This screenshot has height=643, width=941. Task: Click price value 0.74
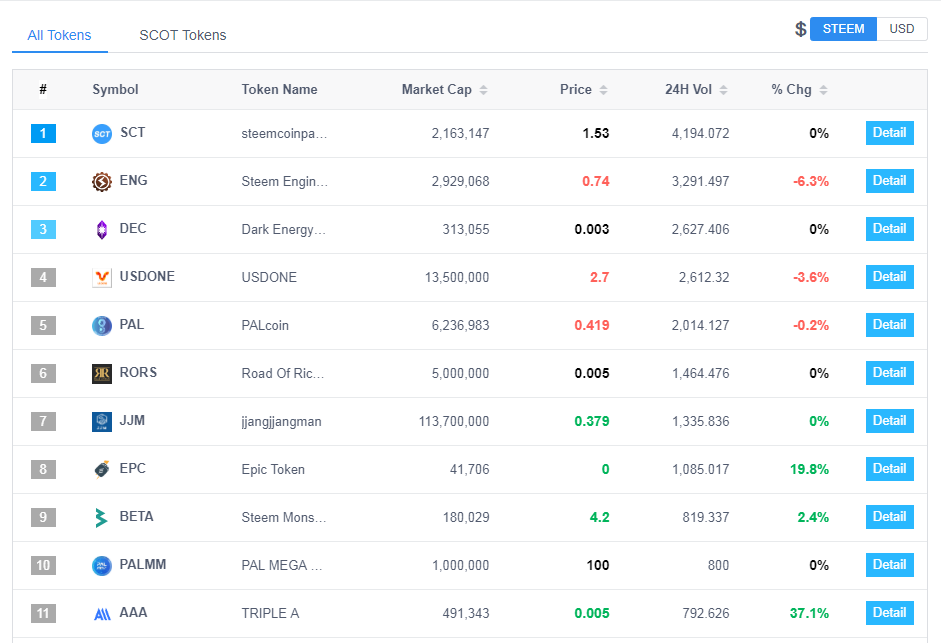596,181
